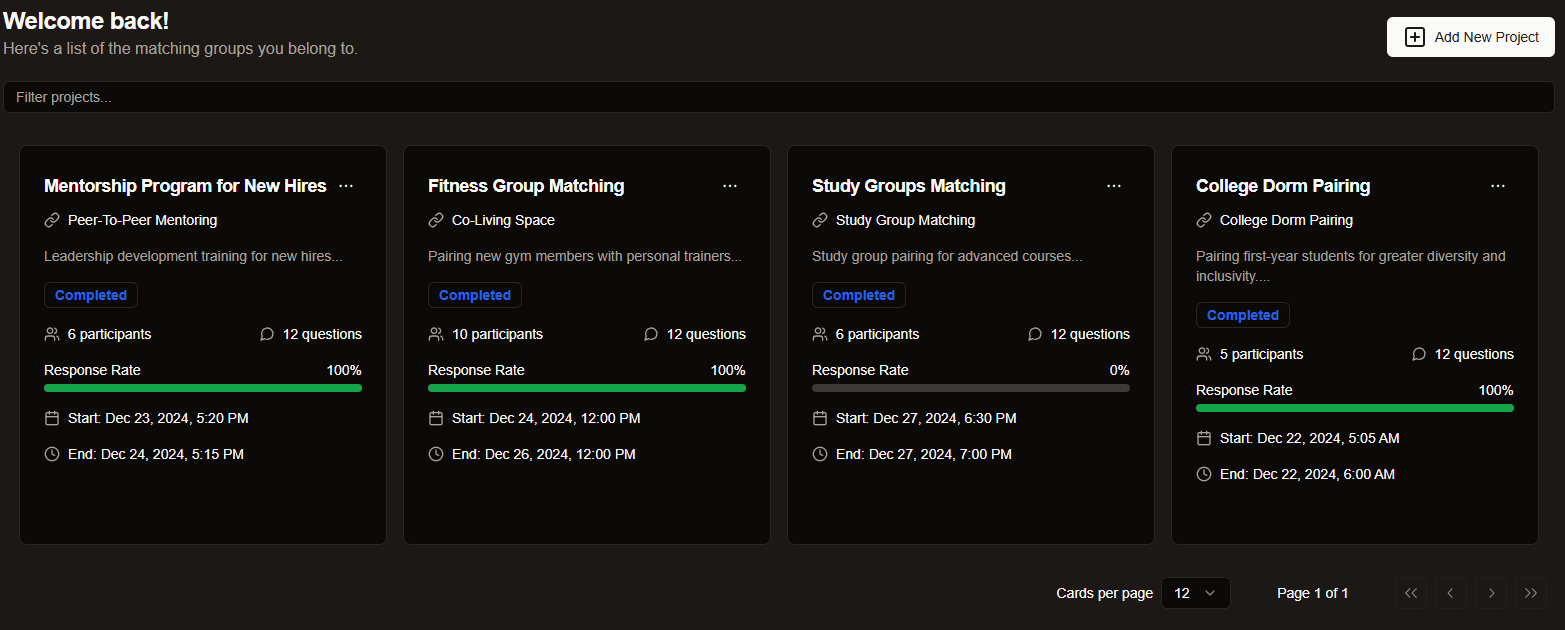1565x630 pixels.
Task: Click the questions bubble icon on Study Groups Matching
Action: [x=1035, y=333]
